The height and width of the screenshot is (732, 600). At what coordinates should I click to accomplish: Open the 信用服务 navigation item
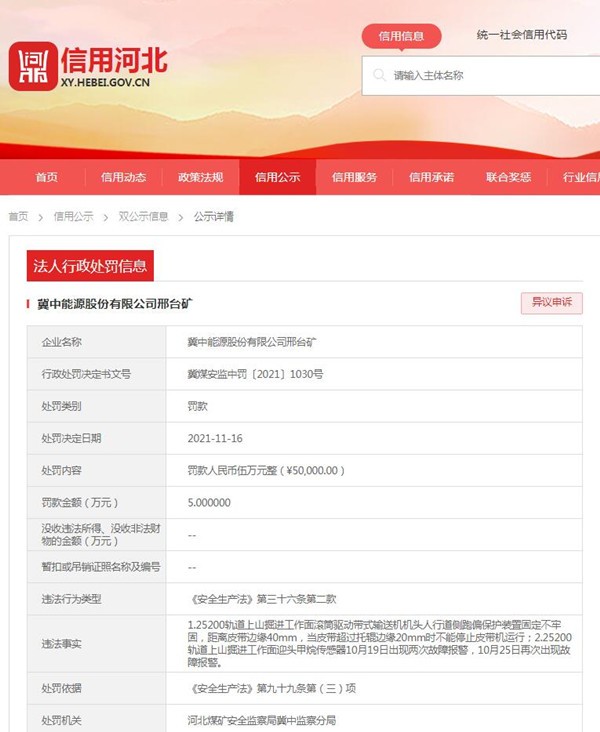tap(354, 177)
